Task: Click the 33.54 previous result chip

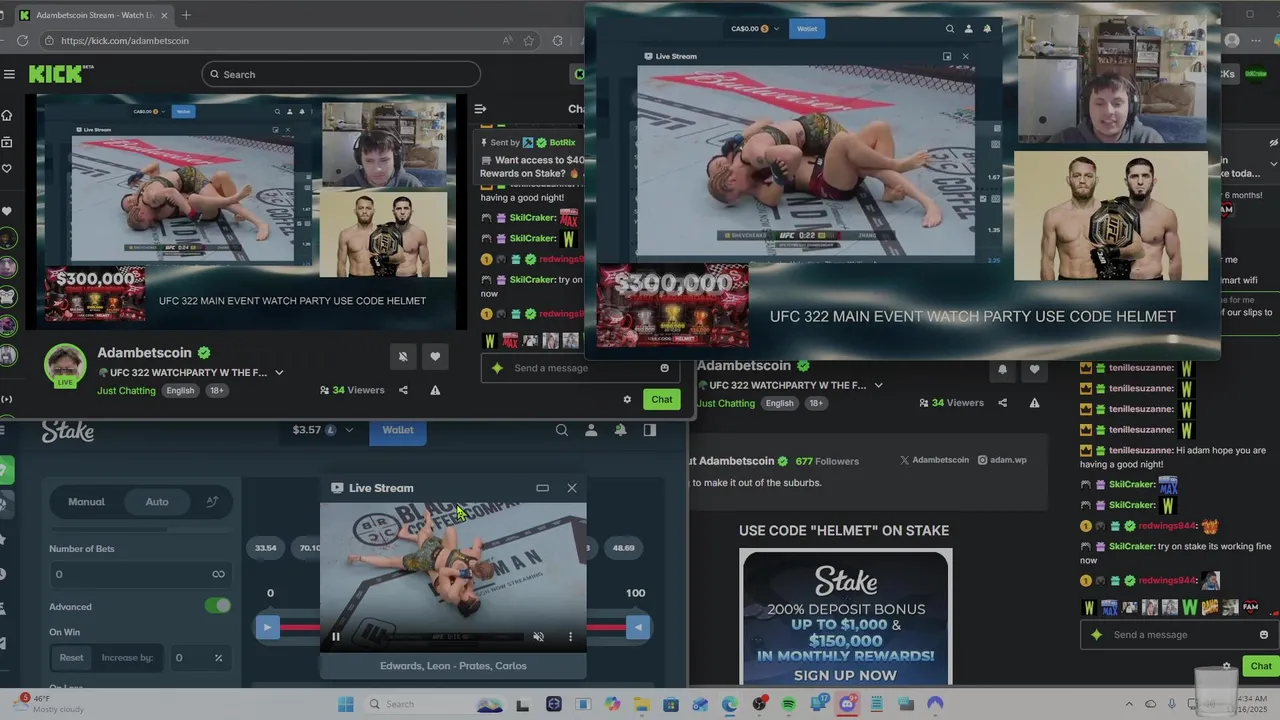Action: pos(266,548)
